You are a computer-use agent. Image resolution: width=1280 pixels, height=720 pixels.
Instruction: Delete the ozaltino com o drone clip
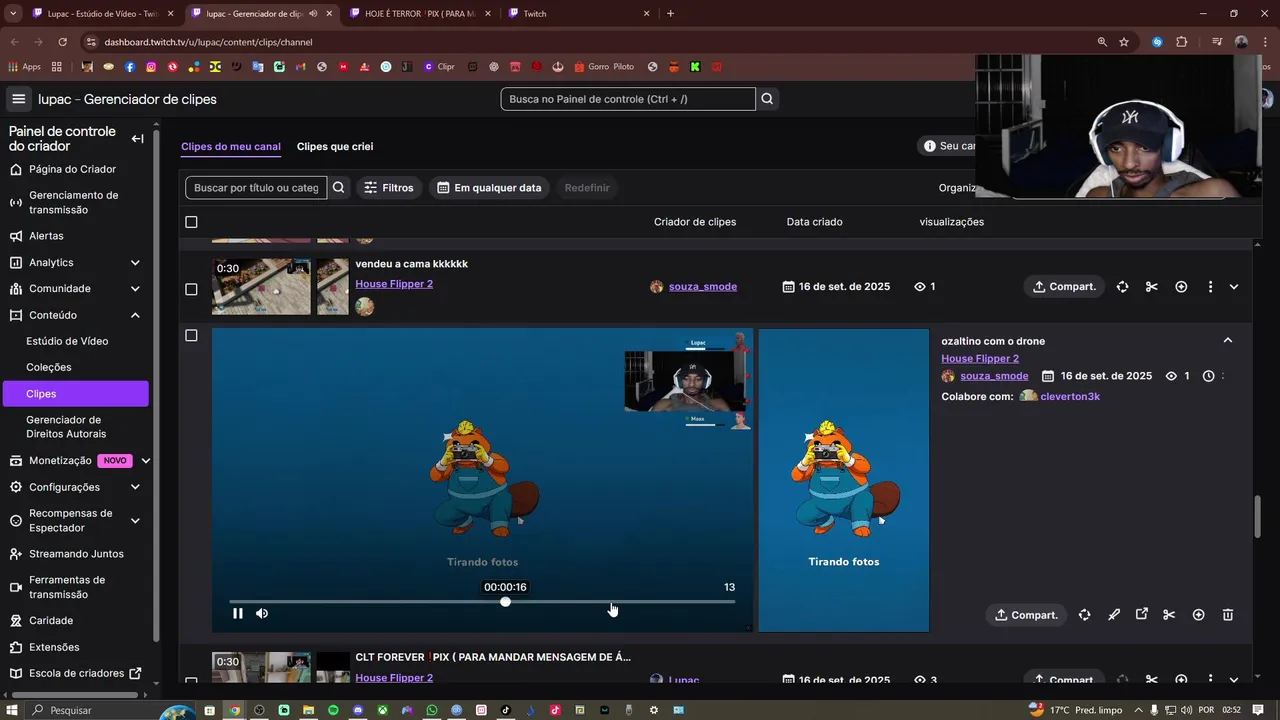pyautogui.click(x=1228, y=615)
